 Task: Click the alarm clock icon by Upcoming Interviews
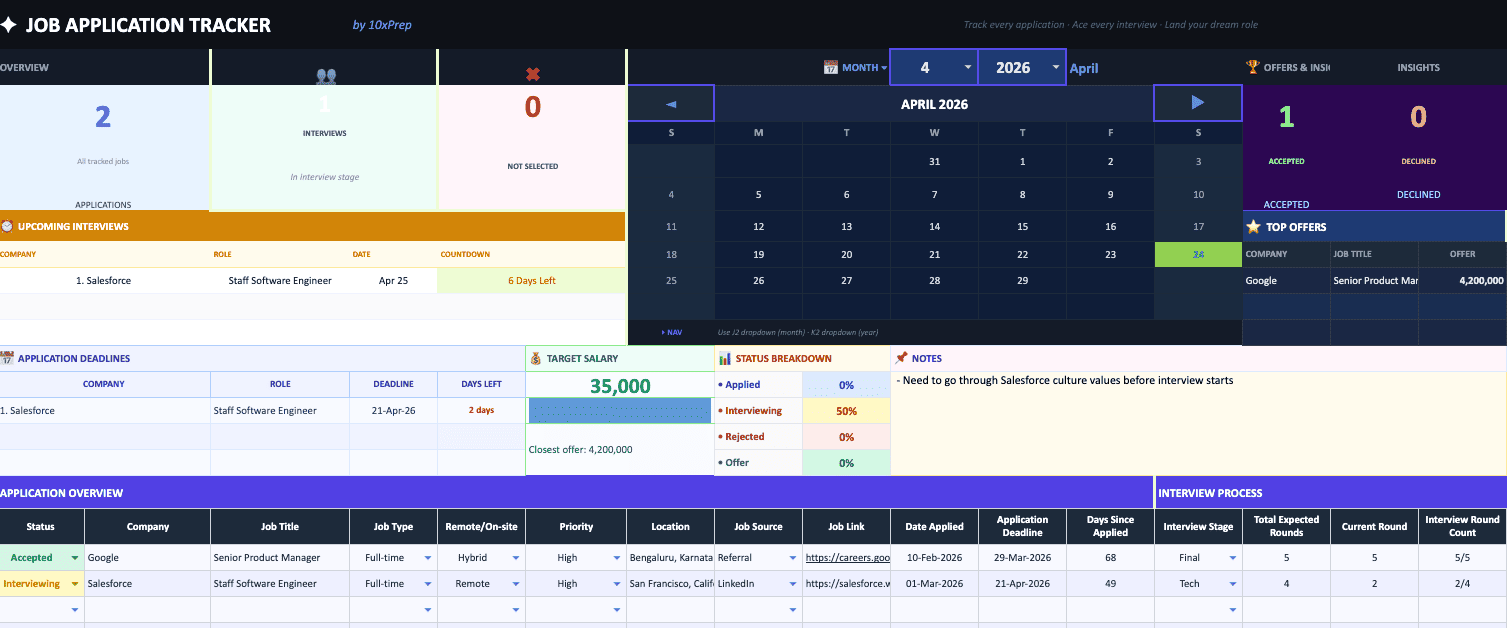[x=7, y=226]
